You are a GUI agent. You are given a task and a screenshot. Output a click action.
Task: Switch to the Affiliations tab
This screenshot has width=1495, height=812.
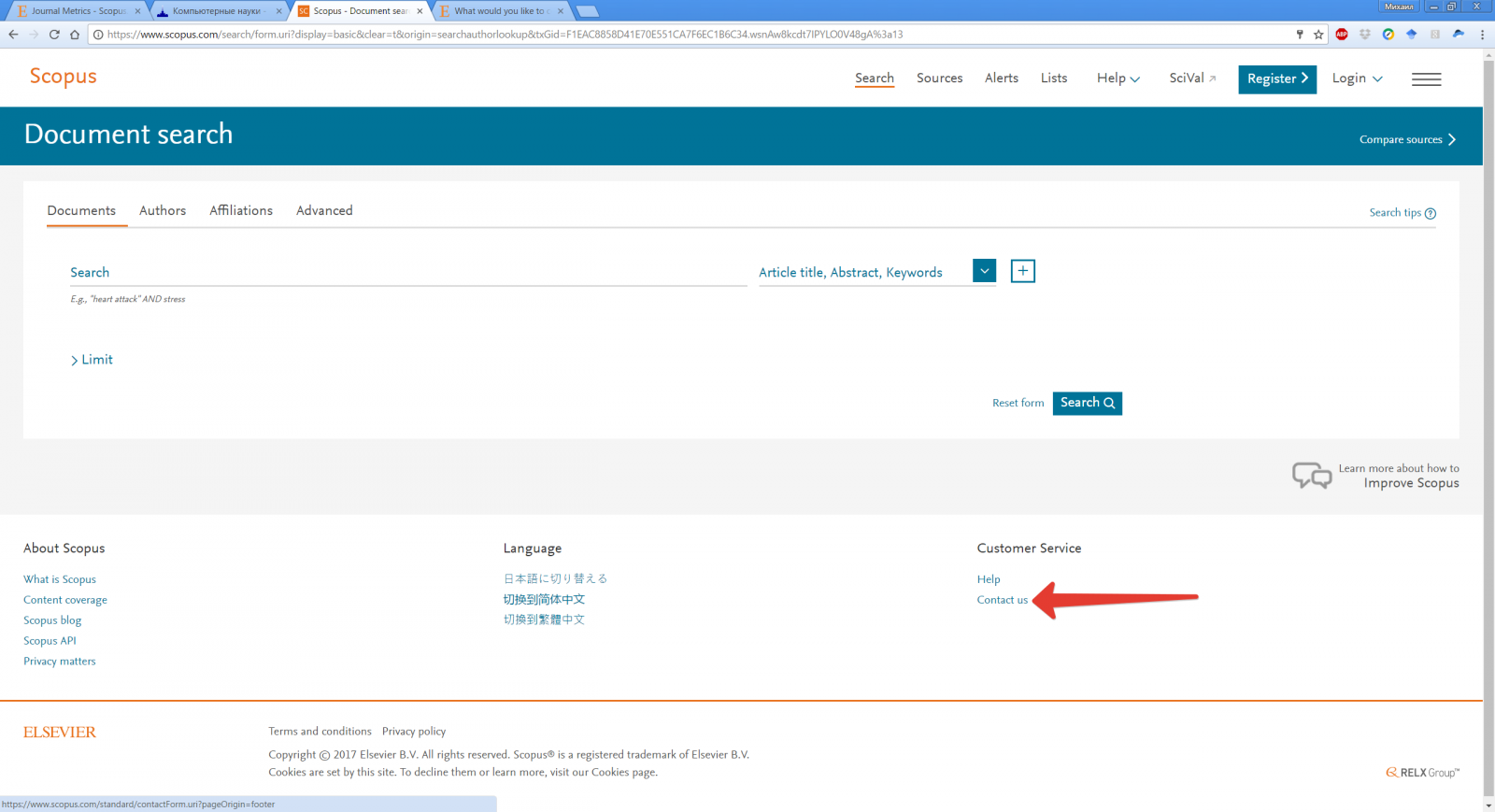(x=241, y=211)
